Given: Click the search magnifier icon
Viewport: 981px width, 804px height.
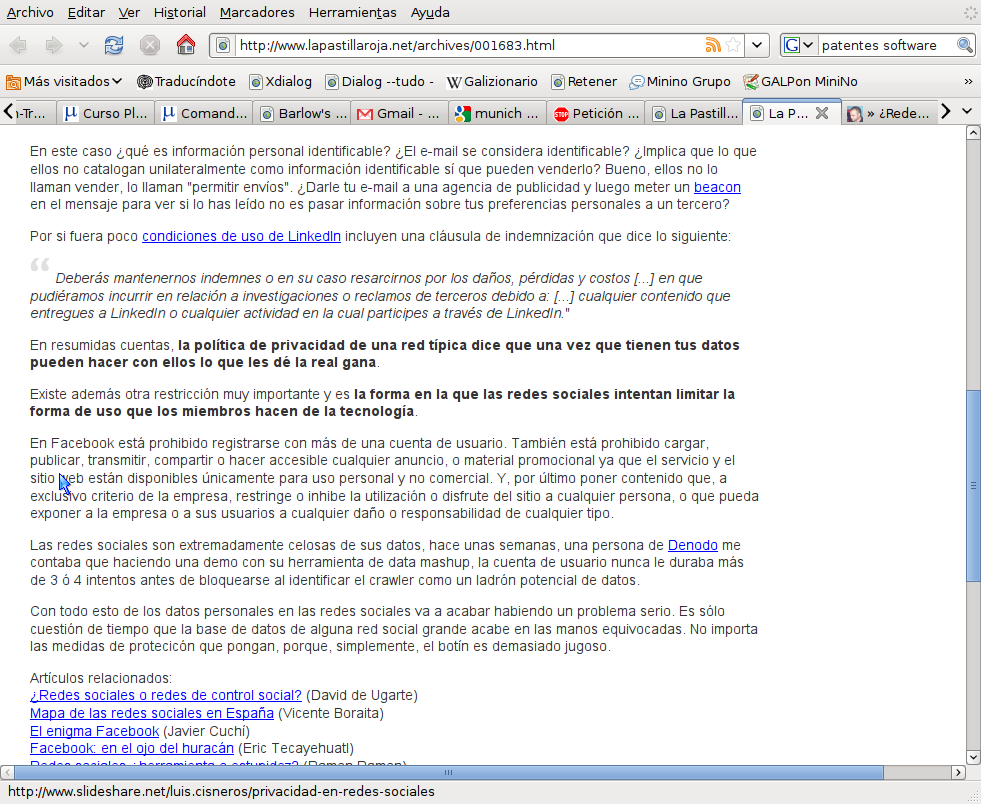Looking at the screenshot, I should (964, 45).
